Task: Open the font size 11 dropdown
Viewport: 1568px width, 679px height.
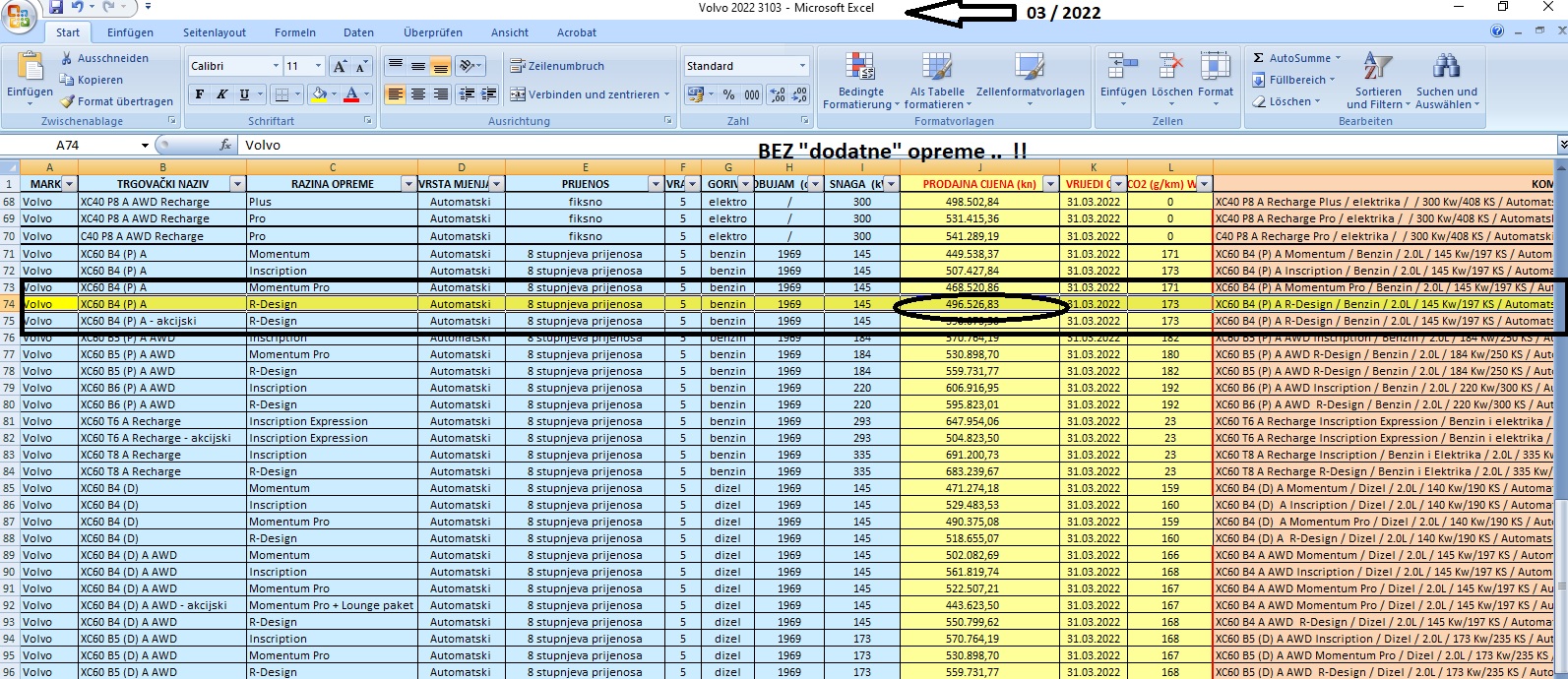Action: coord(318,66)
